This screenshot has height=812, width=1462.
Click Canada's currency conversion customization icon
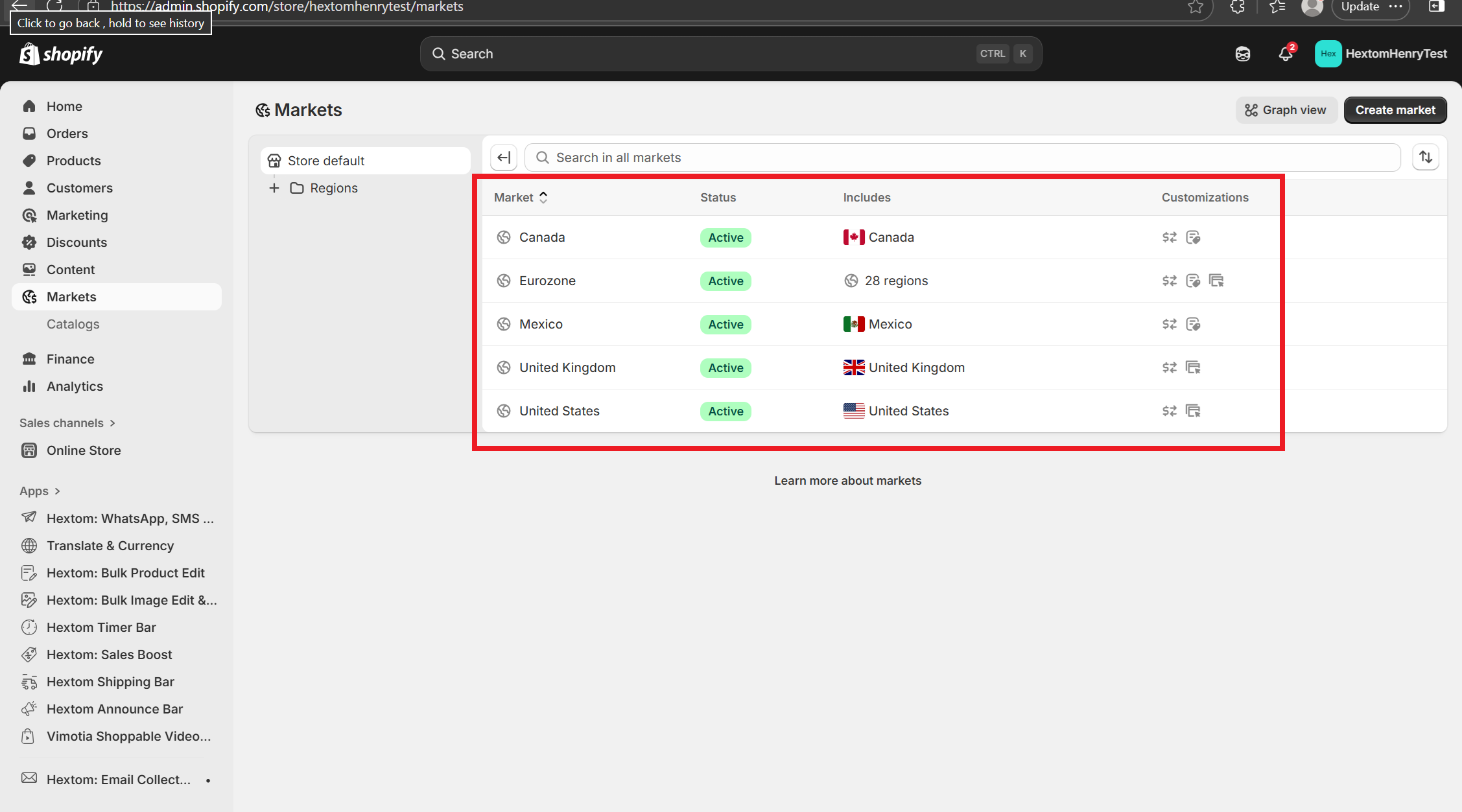[1169, 237]
